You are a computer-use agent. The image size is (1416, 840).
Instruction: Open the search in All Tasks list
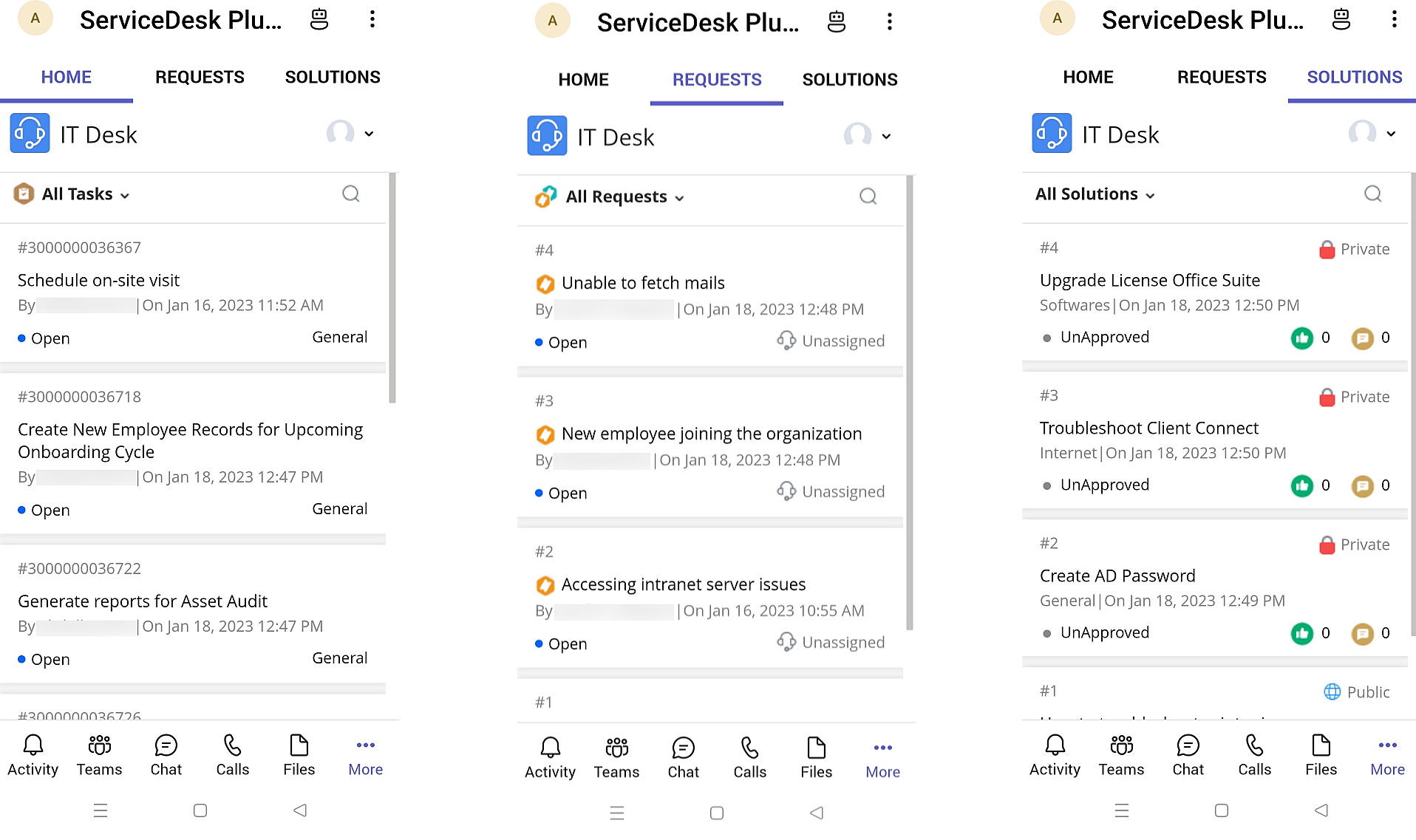[x=350, y=194]
